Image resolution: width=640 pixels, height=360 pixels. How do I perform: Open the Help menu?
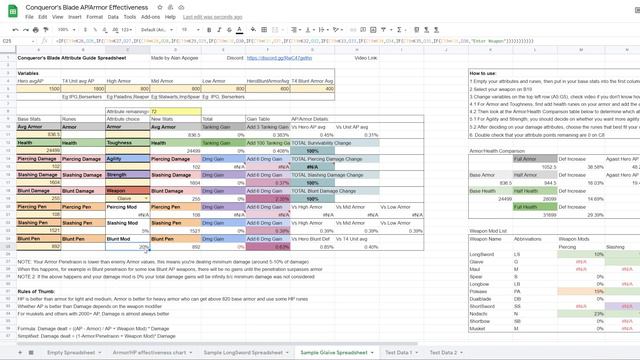click(170, 17)
